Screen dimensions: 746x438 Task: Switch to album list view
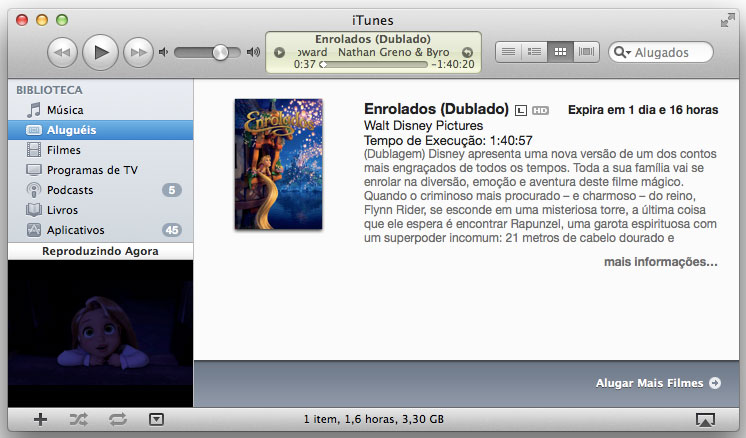click(x=534, y=51)
